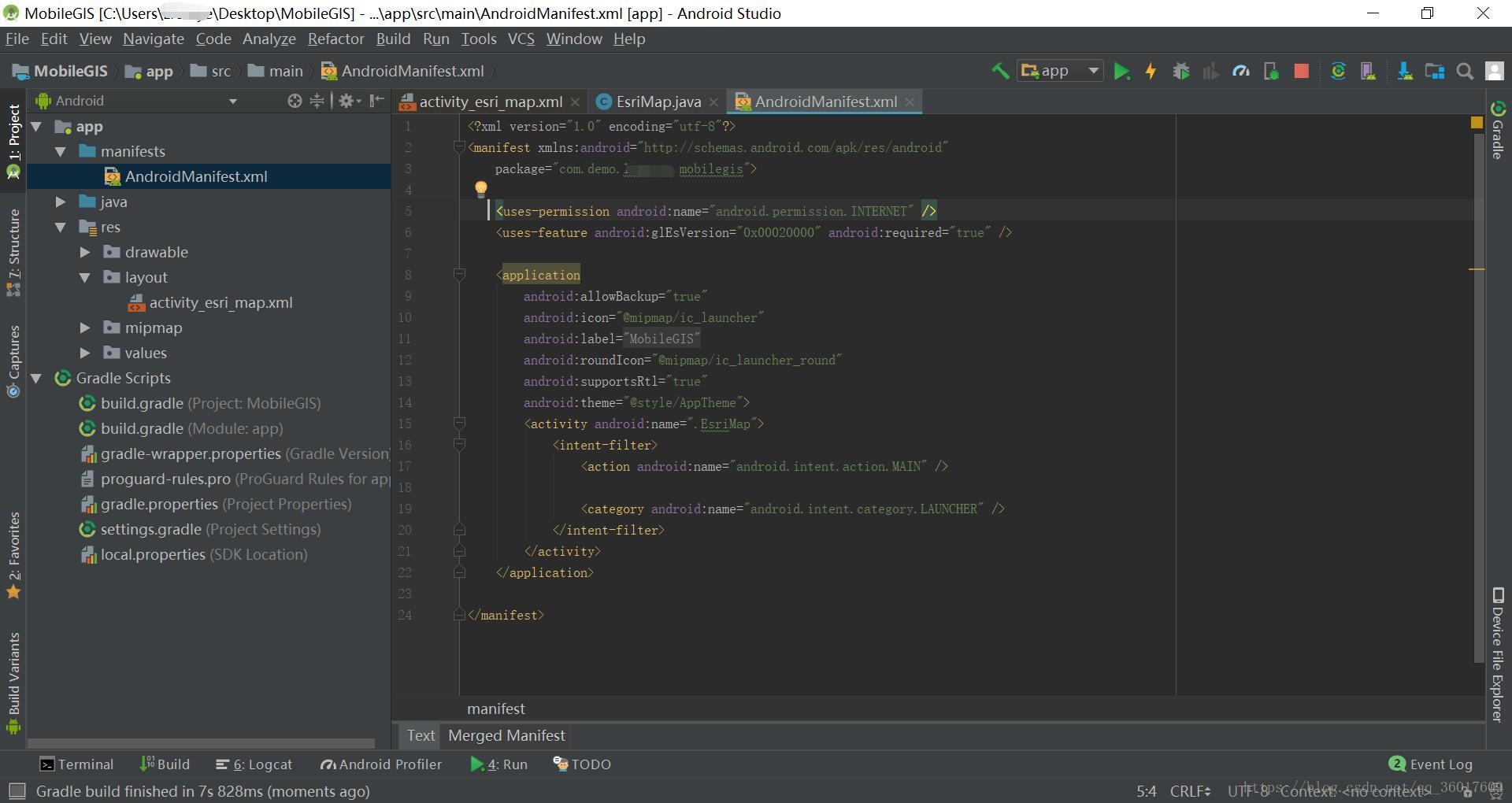
Task: Open the SDK Manager download icon
Action: (1404, 72)
